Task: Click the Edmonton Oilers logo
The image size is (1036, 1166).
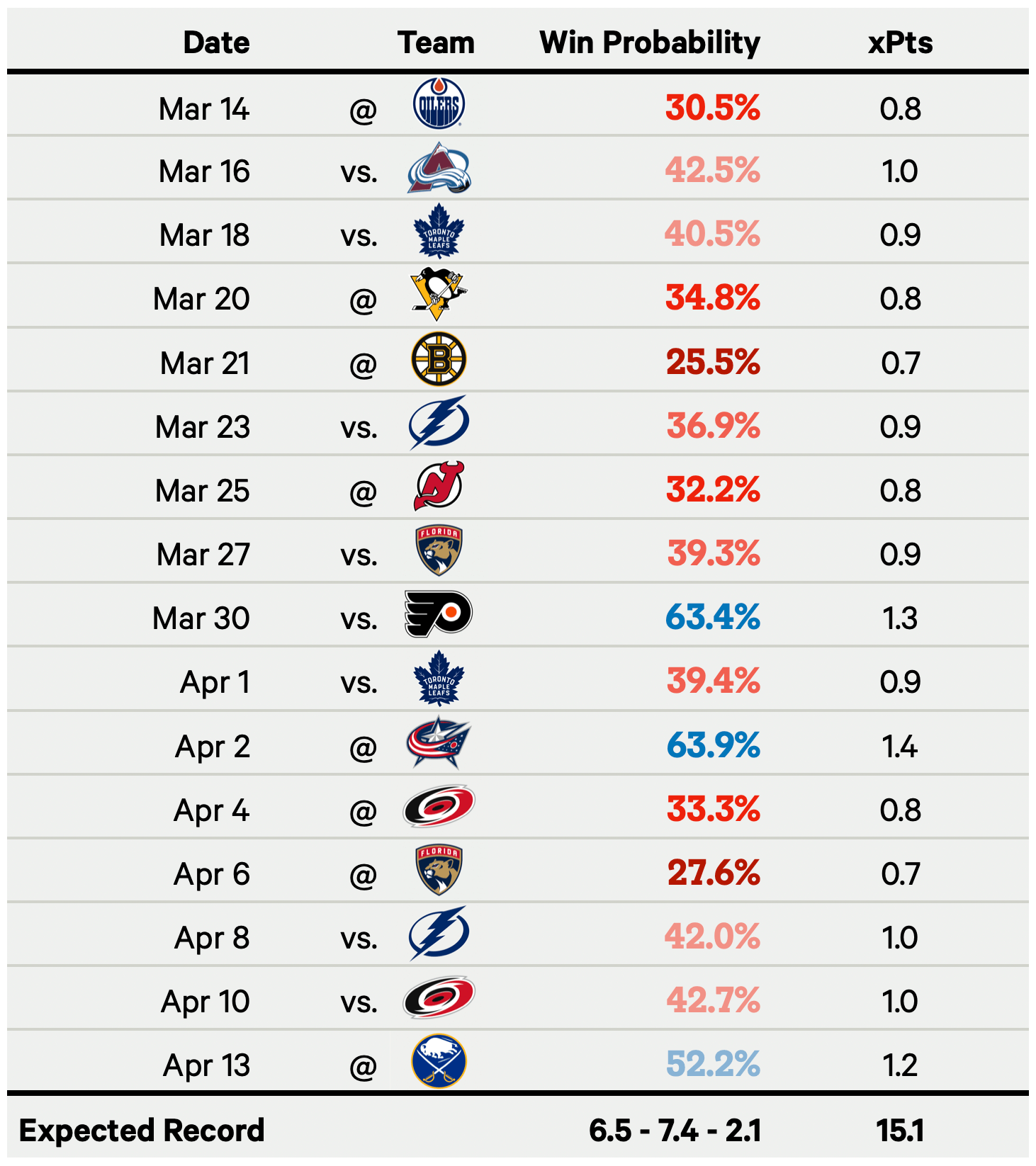Action: point(439,104)
